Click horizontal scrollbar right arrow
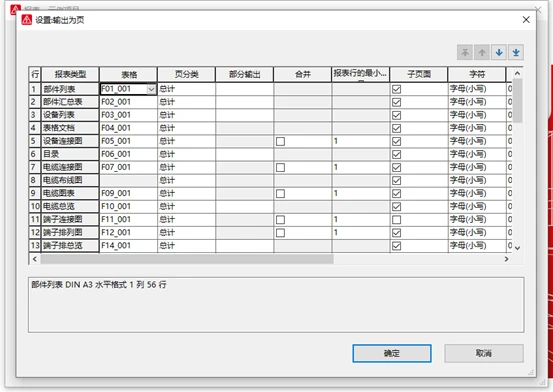 [x=506, y=259]
